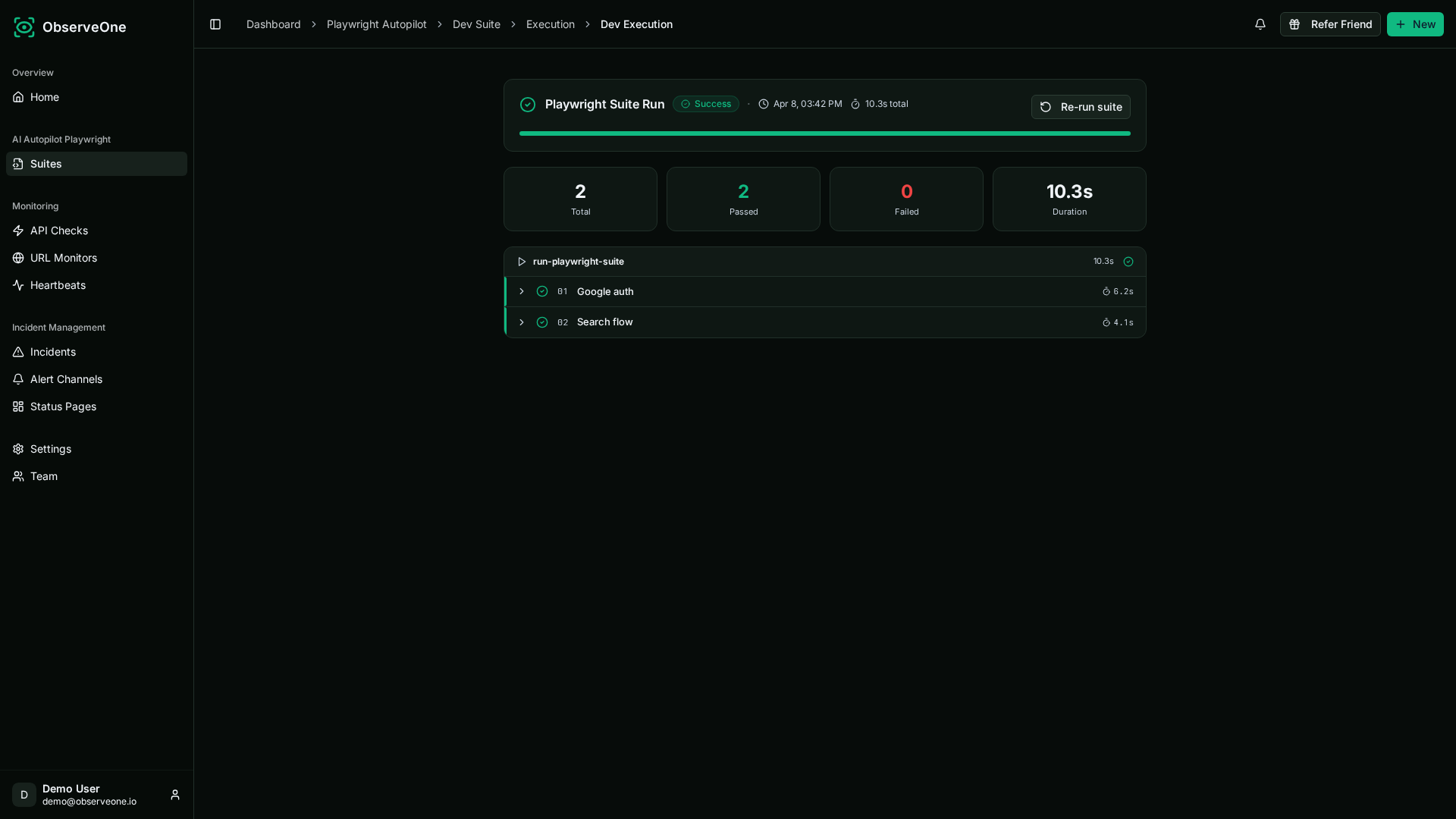This screenshot has height=819, width=1456.
Task: Click the Google auth test name
Action: 605,291
